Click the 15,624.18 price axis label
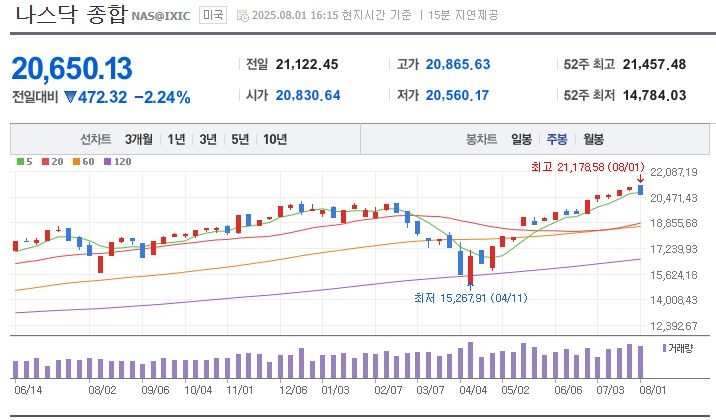Viewport: 716px width, 420px height. click(674, 275)
